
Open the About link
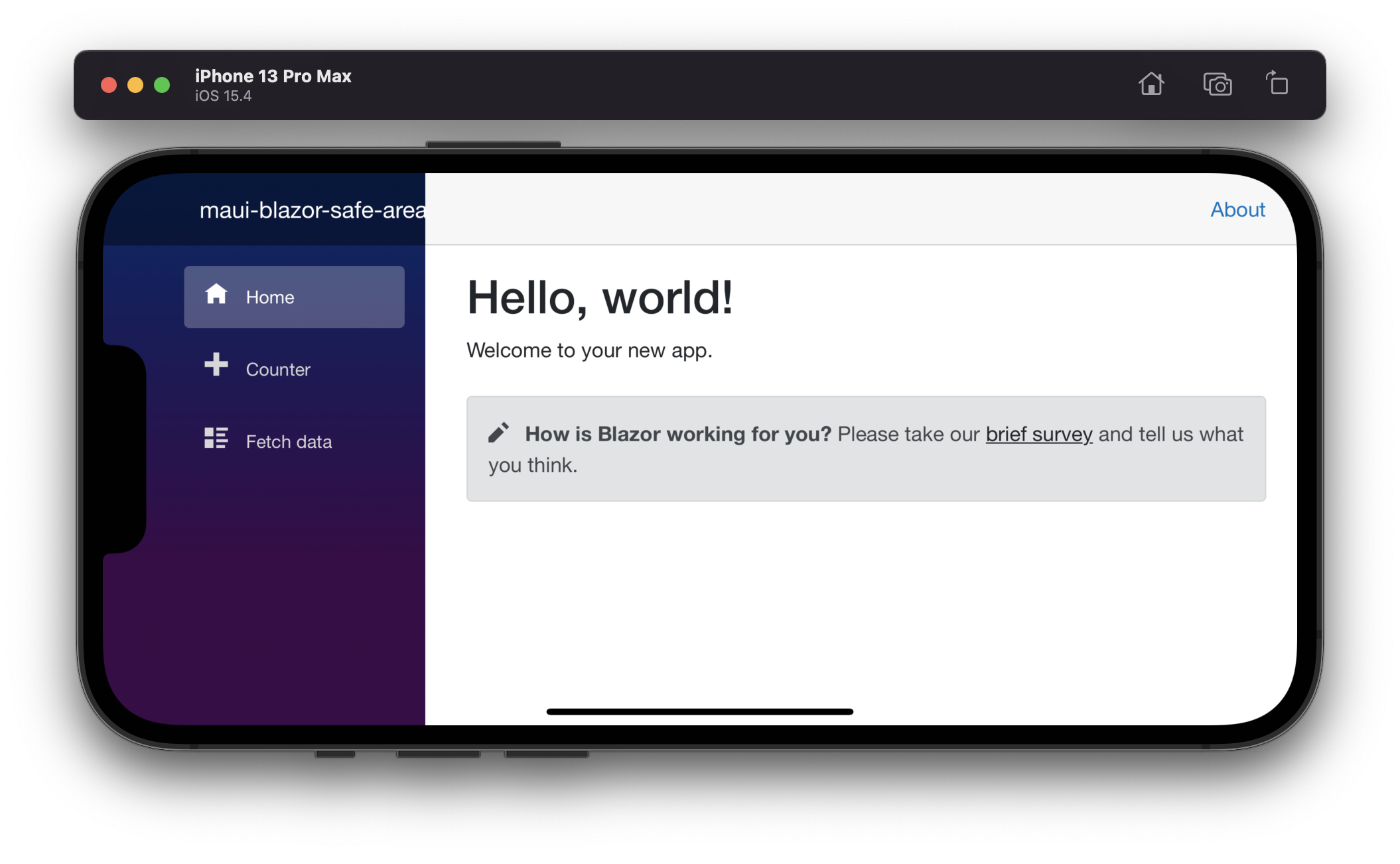pos(1237,210)
